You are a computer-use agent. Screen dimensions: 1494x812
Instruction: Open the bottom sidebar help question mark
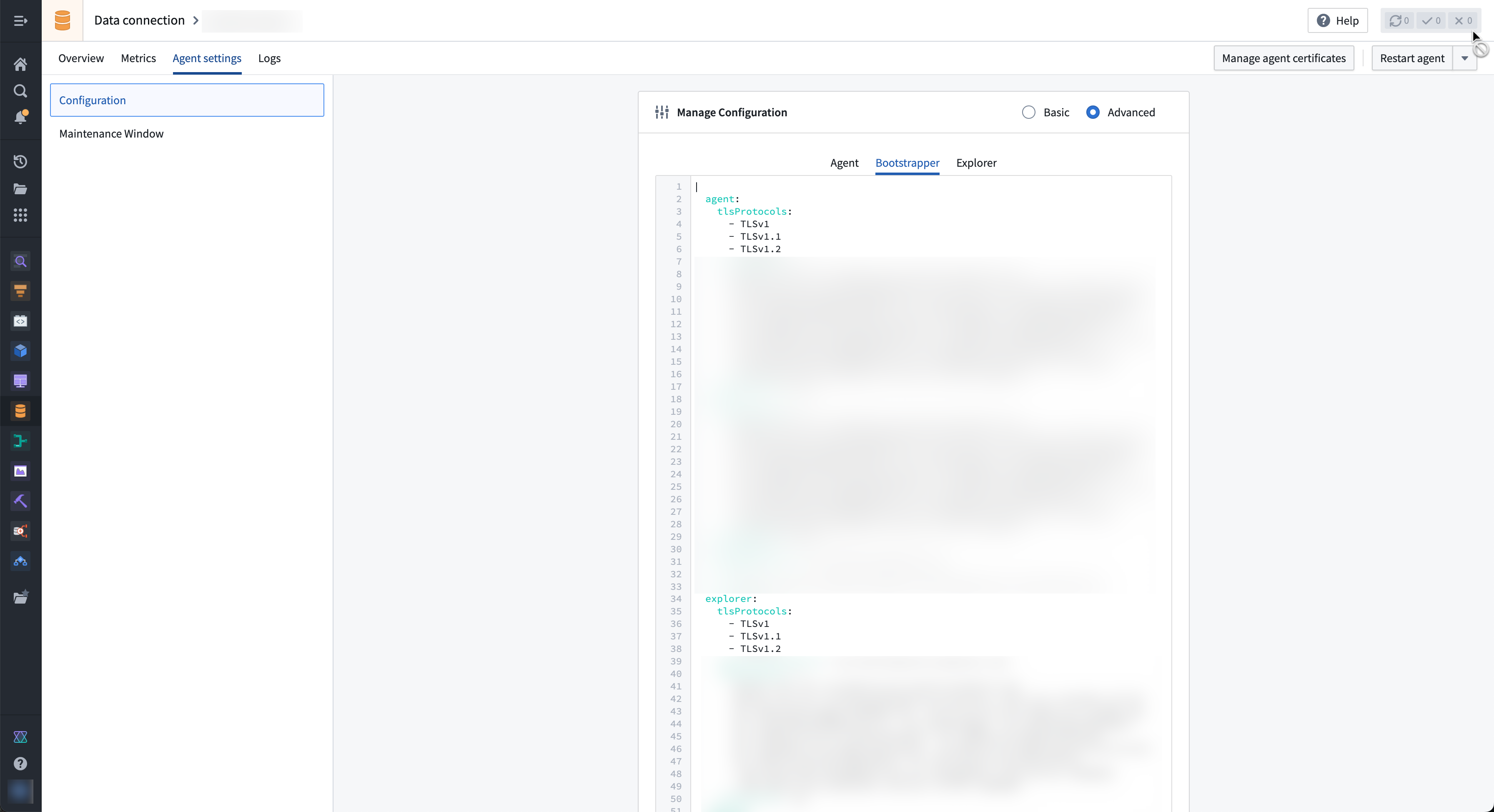[x=20, y=764]
